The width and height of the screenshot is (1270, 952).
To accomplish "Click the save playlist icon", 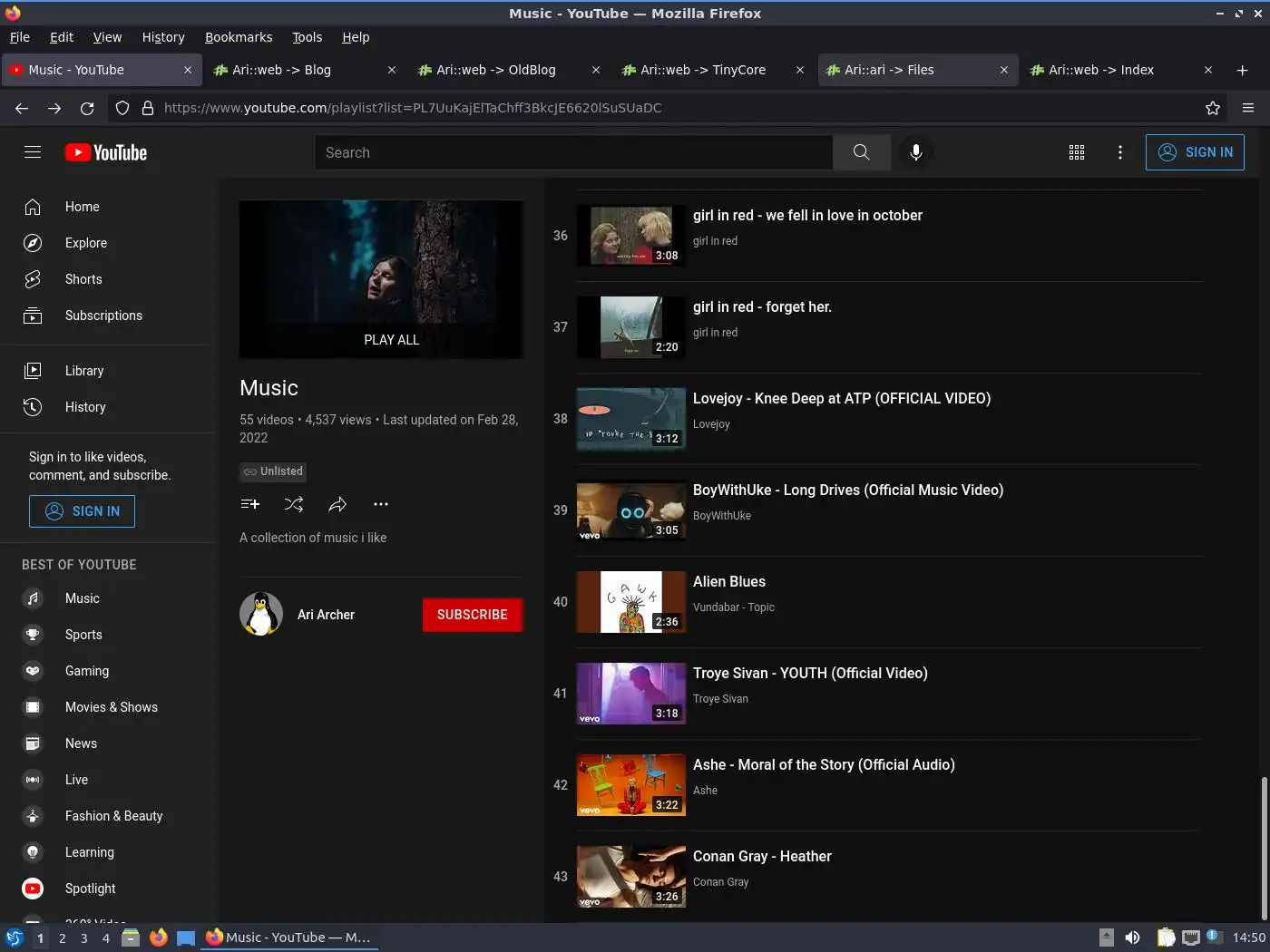I will (x=250, y=504).
